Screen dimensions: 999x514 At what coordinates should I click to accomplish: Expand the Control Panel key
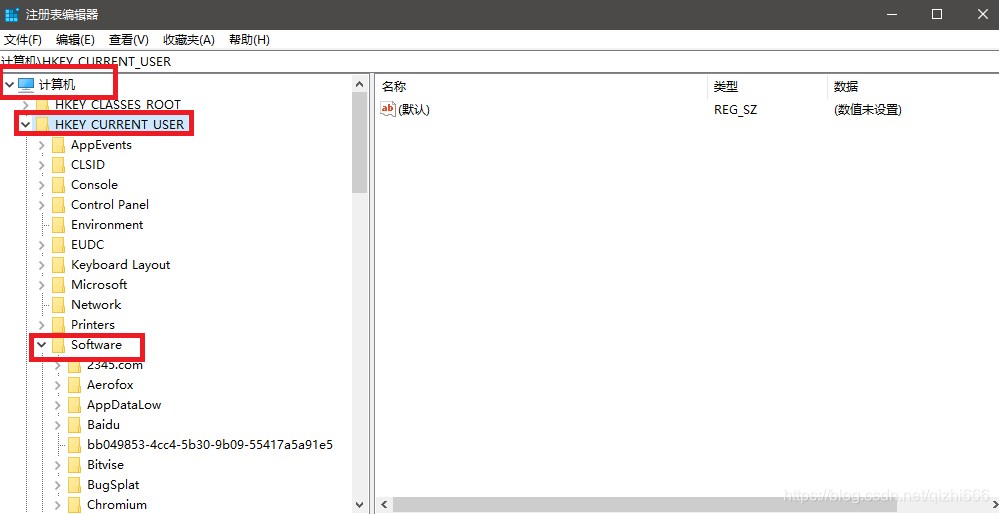(x=42, y=205)
